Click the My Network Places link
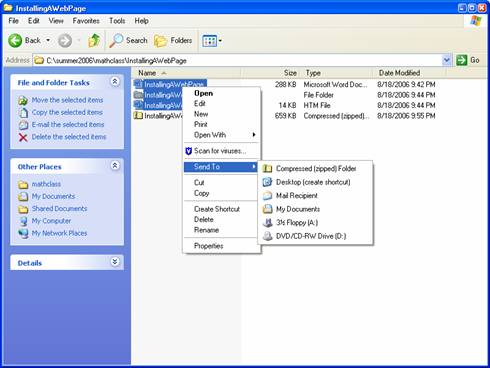490x368 pixels. coord(59,233)
